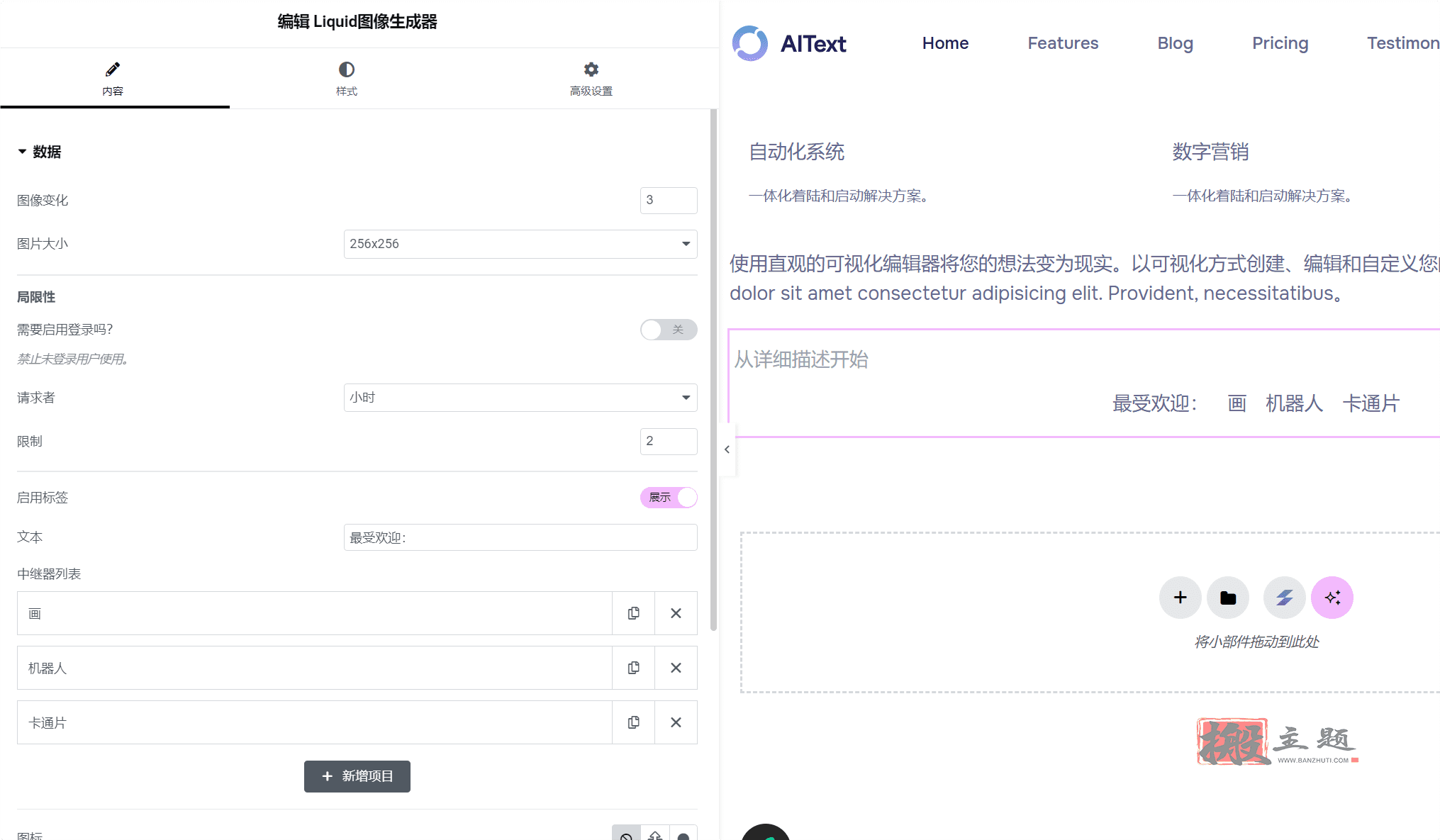The width and height of the screenshot is (1440, 840).
Task: Remove the 机器人 repeater item
Action: pyautogui.click(x=676, y=668)
